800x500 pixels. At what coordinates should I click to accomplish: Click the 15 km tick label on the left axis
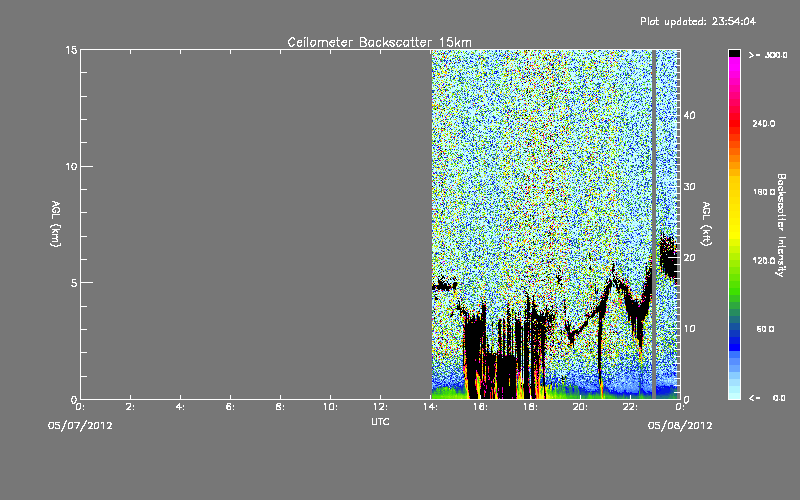71,50
